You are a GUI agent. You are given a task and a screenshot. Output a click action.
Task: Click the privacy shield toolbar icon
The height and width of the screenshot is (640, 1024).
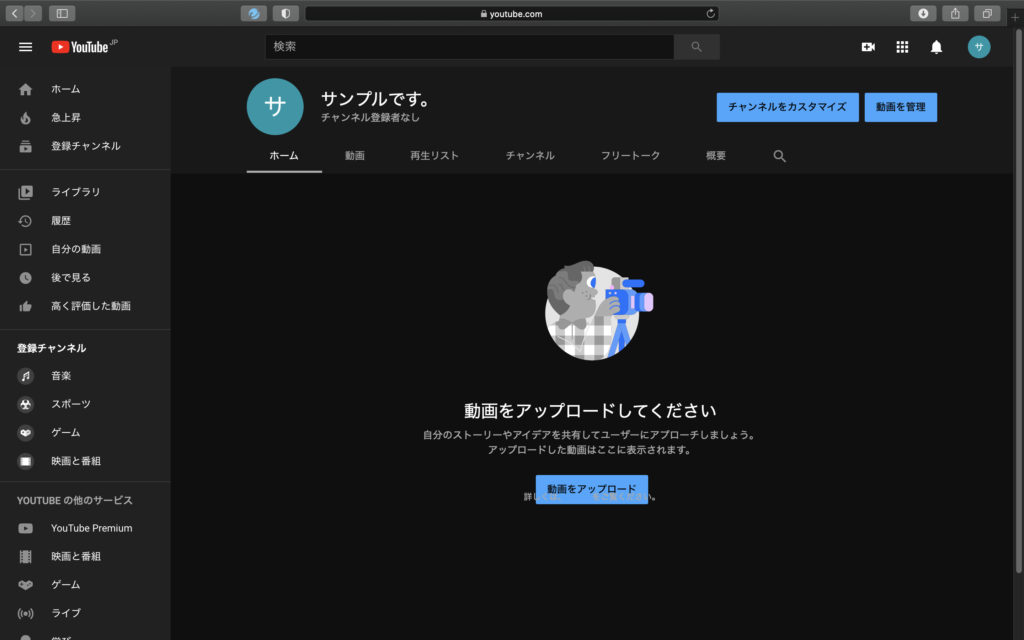(x=285, y=13)
